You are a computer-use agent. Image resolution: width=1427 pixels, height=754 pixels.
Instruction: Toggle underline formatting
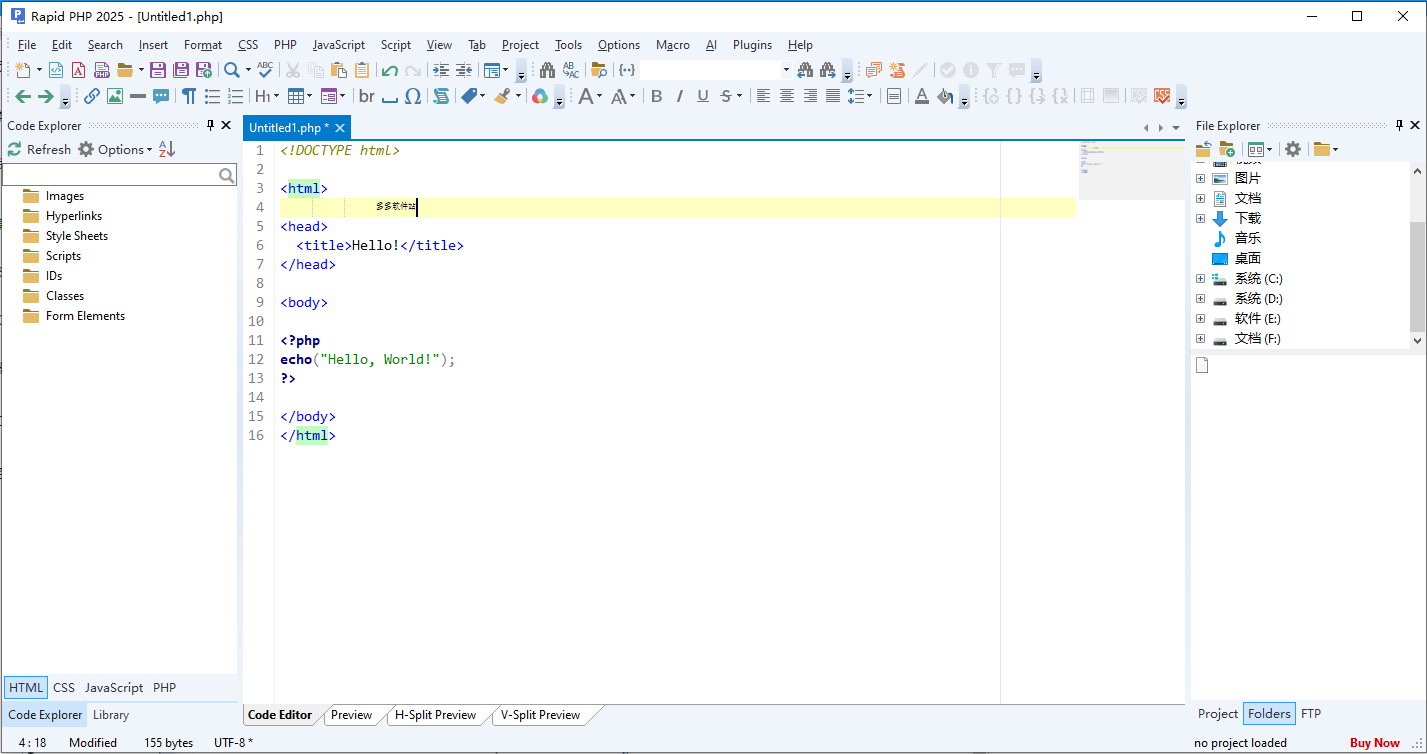702,96
